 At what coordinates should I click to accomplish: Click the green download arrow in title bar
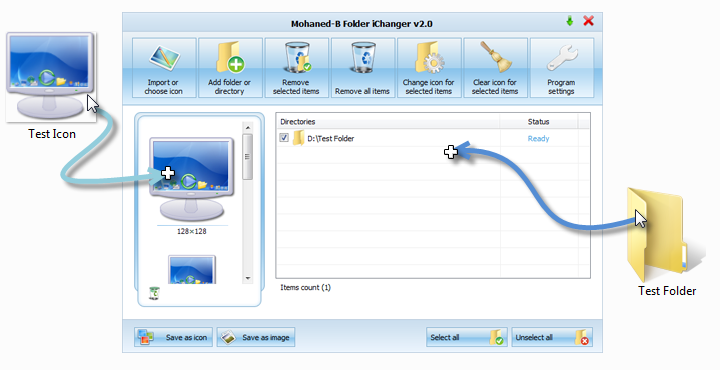(570, 21)
